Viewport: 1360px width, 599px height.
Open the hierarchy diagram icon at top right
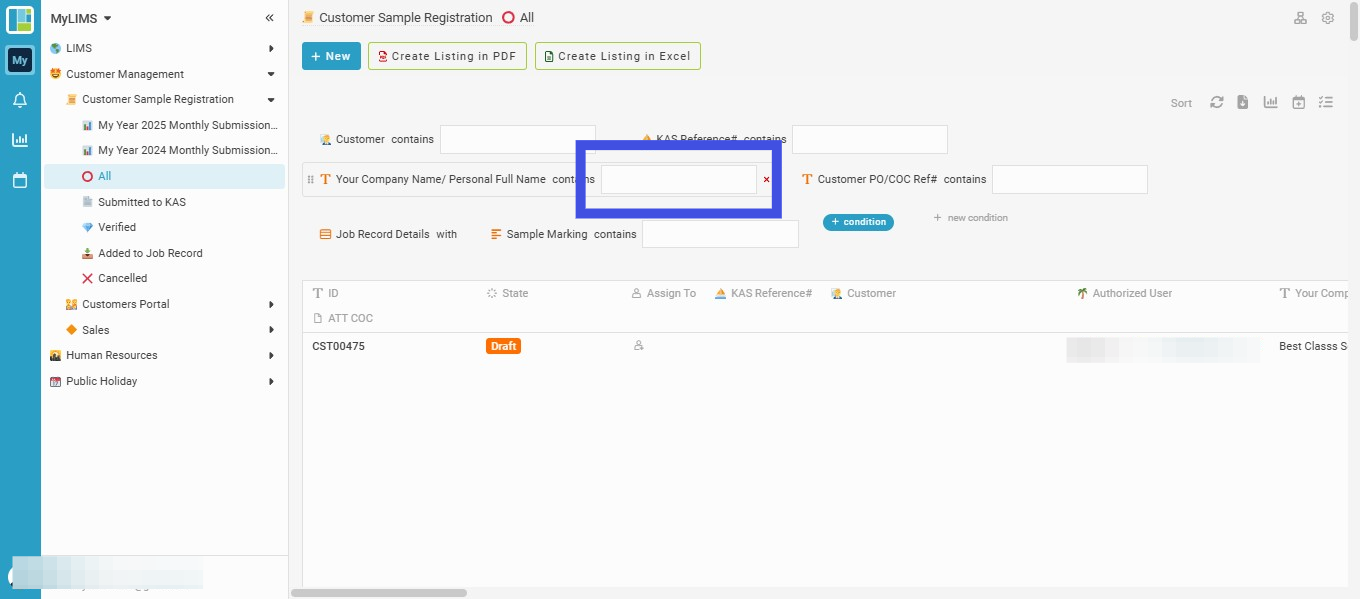pyautogui.click(x=1300, y=18)
